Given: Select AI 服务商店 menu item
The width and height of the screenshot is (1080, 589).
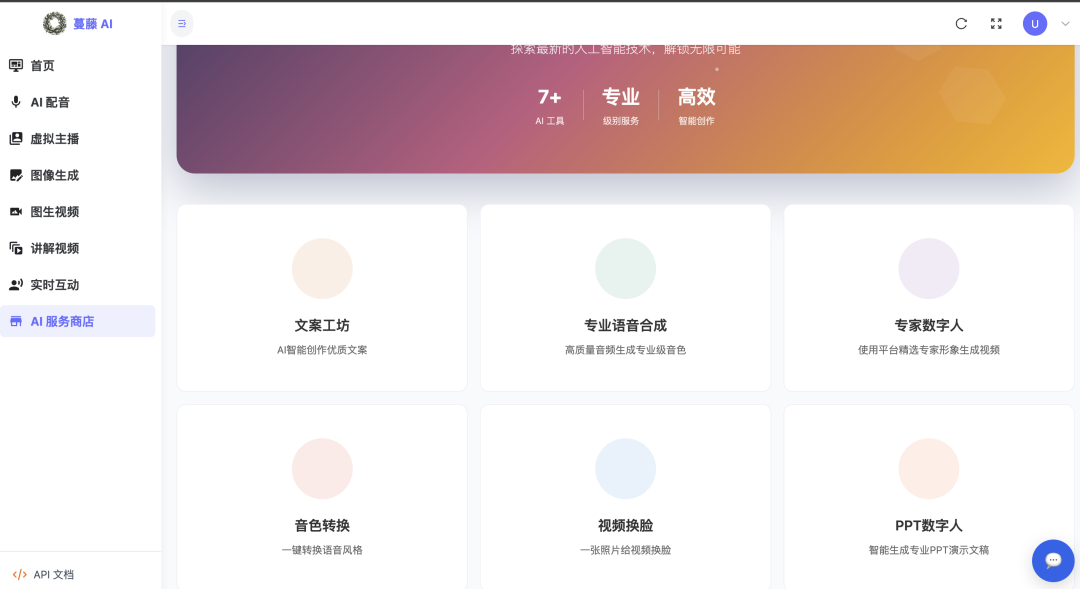Looking at the screenshot, I should 78,321.
